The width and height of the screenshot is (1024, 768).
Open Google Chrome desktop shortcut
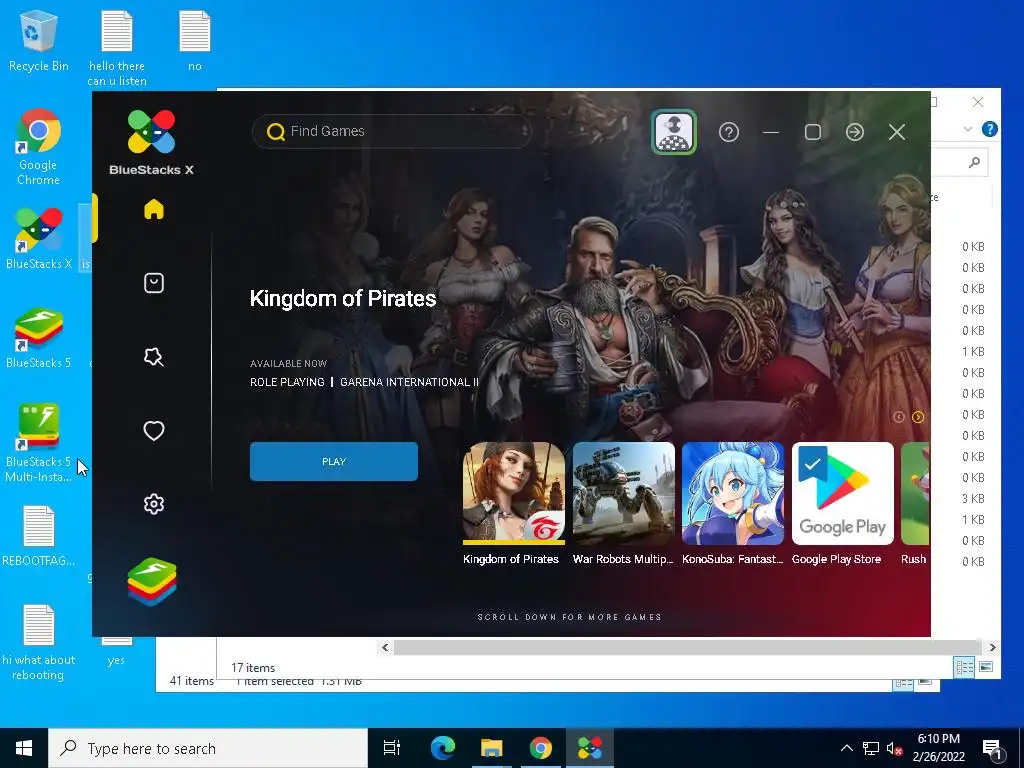pyautogui.click(x=38, y=148)
